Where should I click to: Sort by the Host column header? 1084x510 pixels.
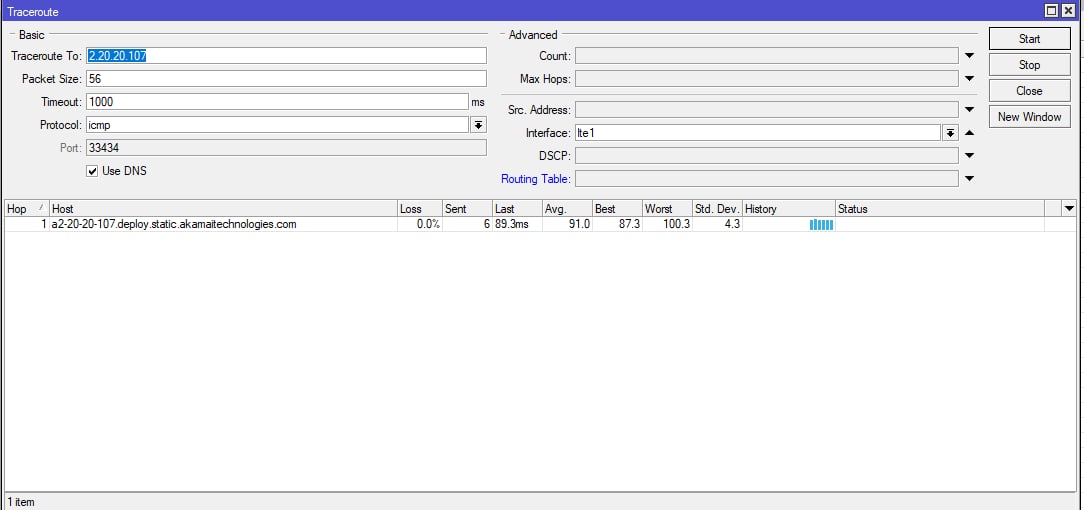point(223,209)
